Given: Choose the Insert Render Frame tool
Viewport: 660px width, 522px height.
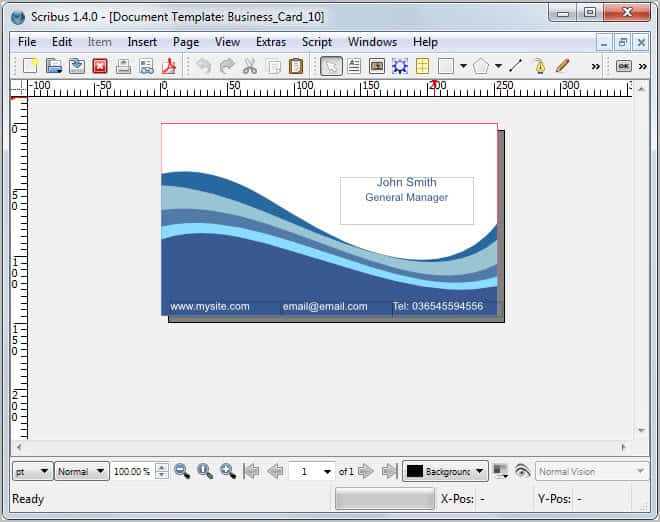Looking at the screenshot, I should click(x=399, y=66).
